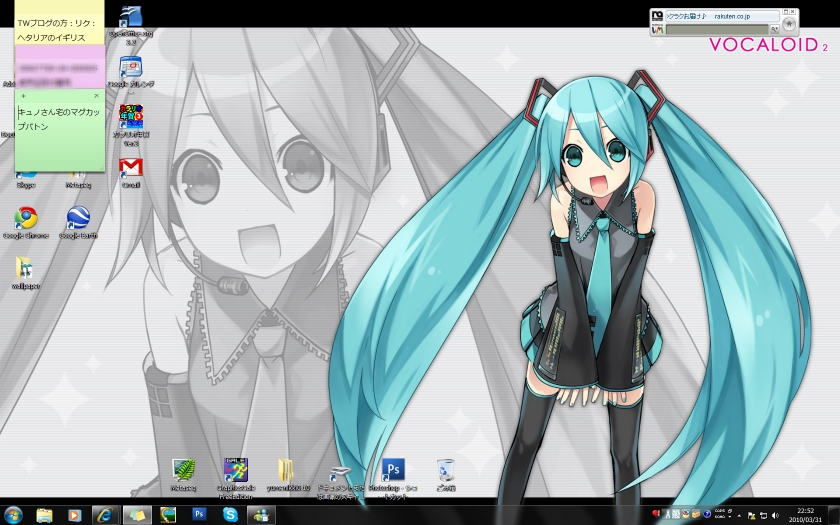This screenshot has height=525, width=840.
Task: Open the volume speaker tray icon
Action: 775,515
